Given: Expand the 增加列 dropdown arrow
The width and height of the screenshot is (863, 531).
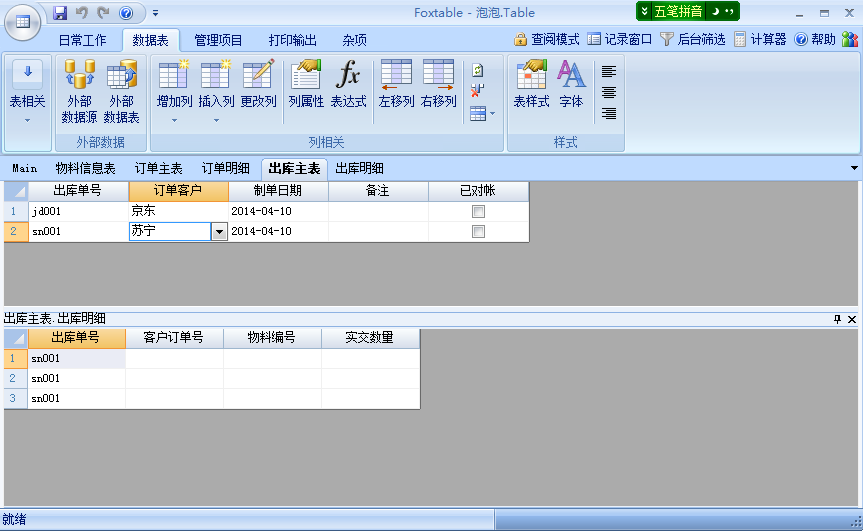Looking at the screenshot, I should 174,121.
